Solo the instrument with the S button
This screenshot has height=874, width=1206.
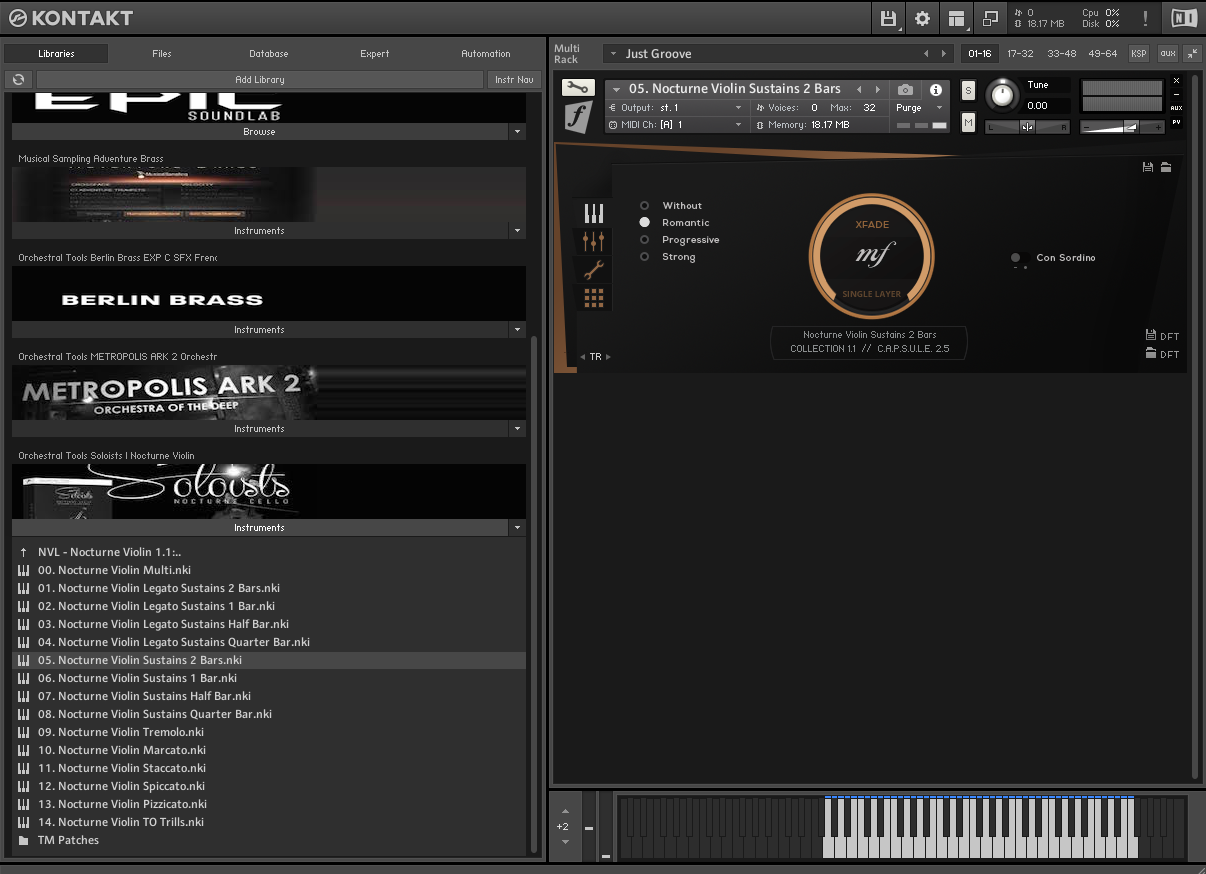968,90
